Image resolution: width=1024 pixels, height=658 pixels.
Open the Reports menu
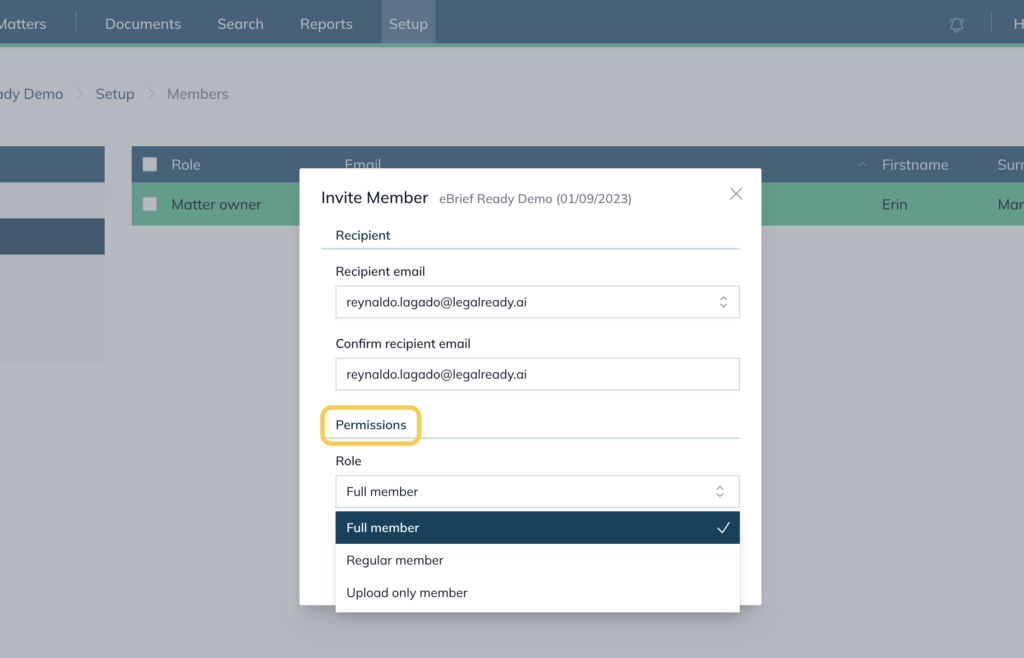coord(326,24)
